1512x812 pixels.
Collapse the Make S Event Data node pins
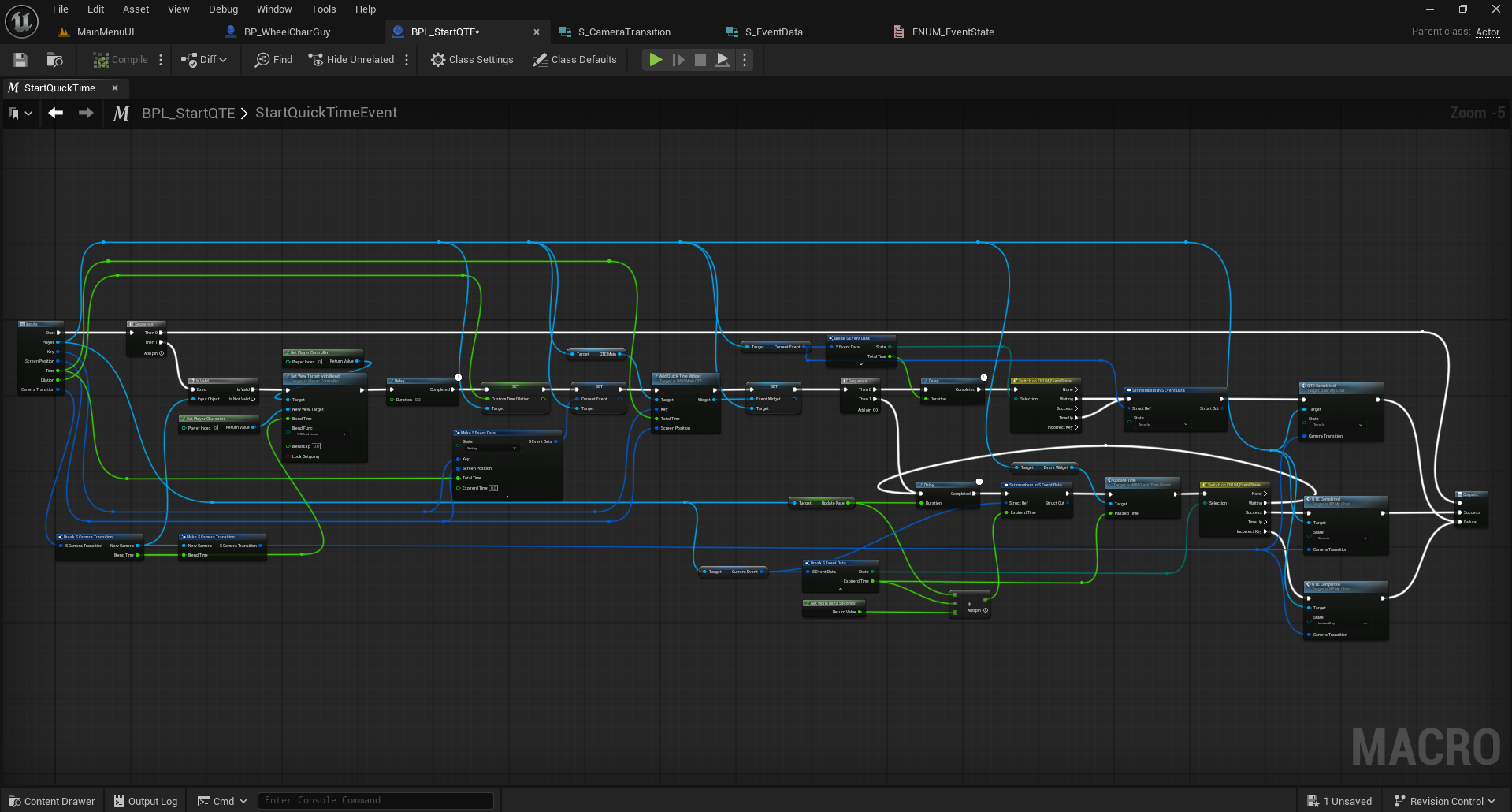[x=507, y=497]
